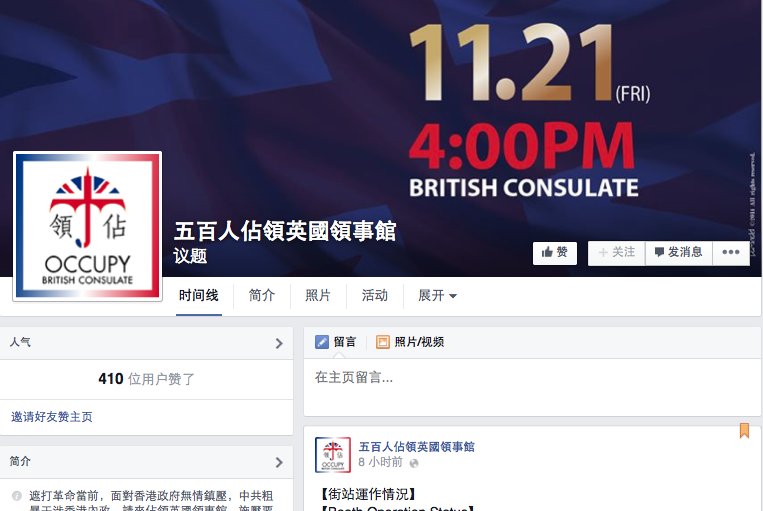This screenshot has height=511, width=763.
Task: Open the 照片 photos tab
Action: coord(318,295)
